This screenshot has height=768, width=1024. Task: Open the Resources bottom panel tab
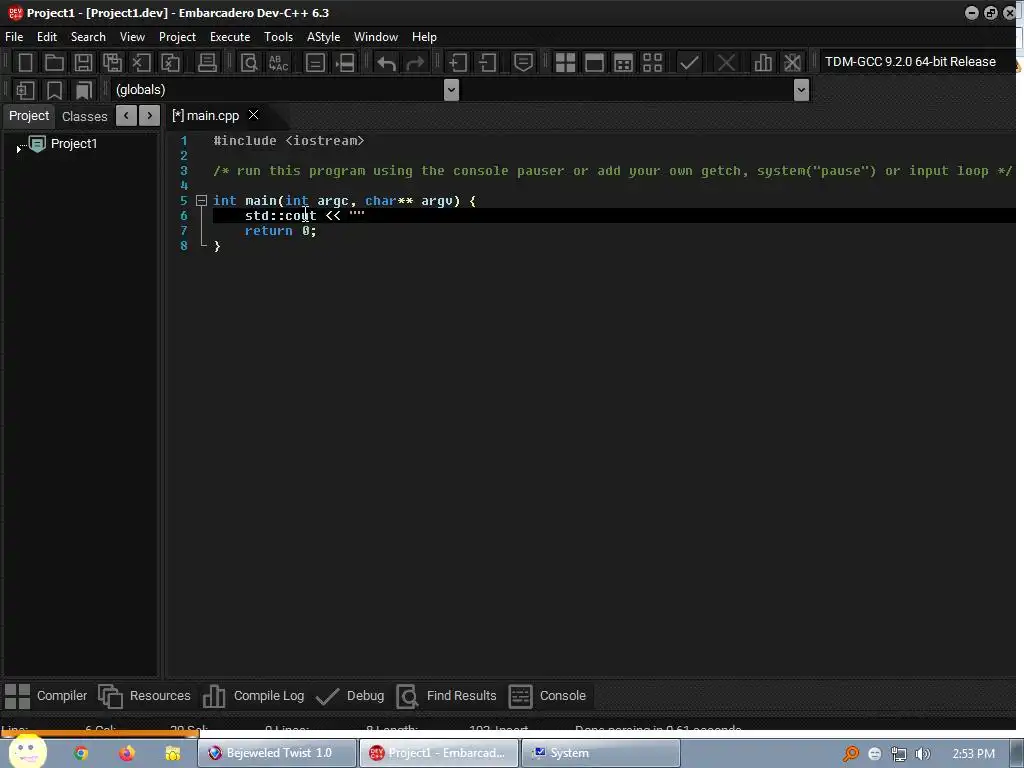click(144, 696)
